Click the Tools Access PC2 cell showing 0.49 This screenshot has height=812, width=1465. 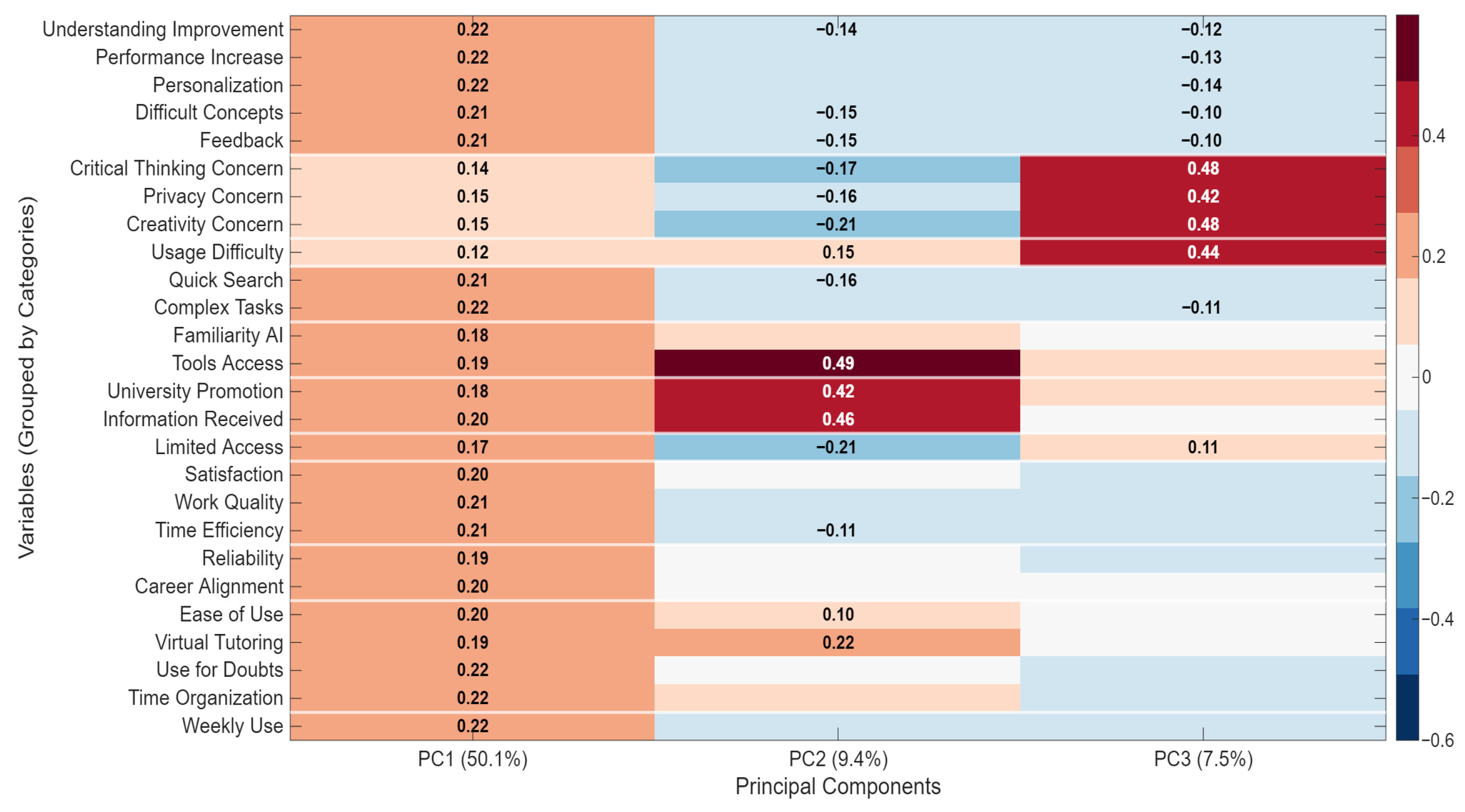(x=837, y=363)
